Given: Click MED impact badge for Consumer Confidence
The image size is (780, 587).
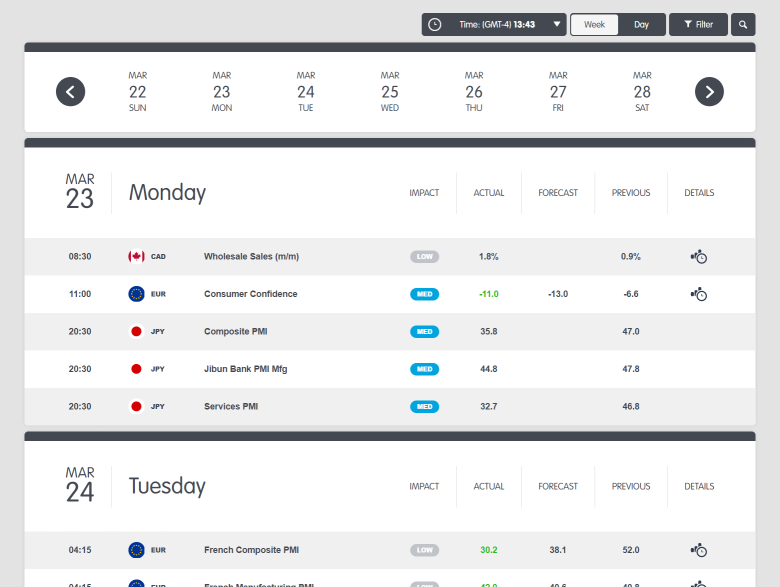Looking at the screenshot, I should pyautogui.click(x=424, y=294).
